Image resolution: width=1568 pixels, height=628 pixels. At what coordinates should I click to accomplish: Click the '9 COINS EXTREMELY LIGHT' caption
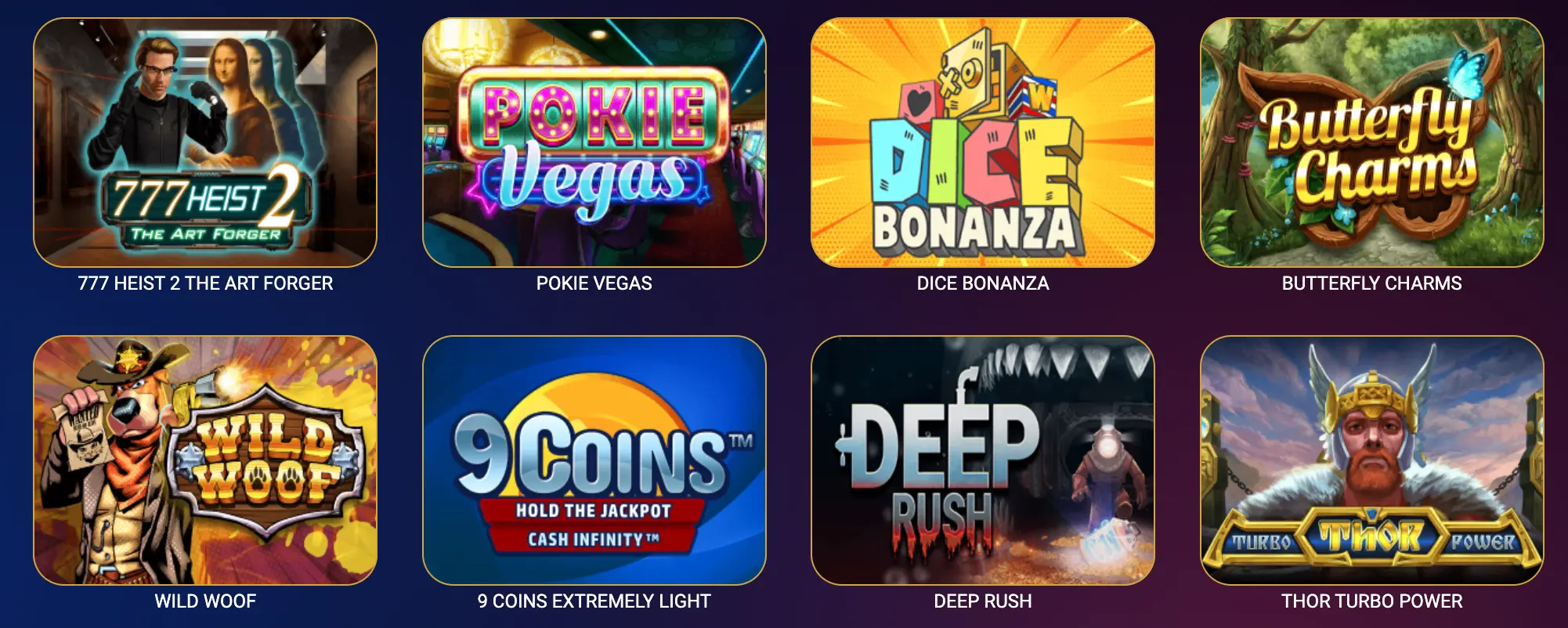594,601
